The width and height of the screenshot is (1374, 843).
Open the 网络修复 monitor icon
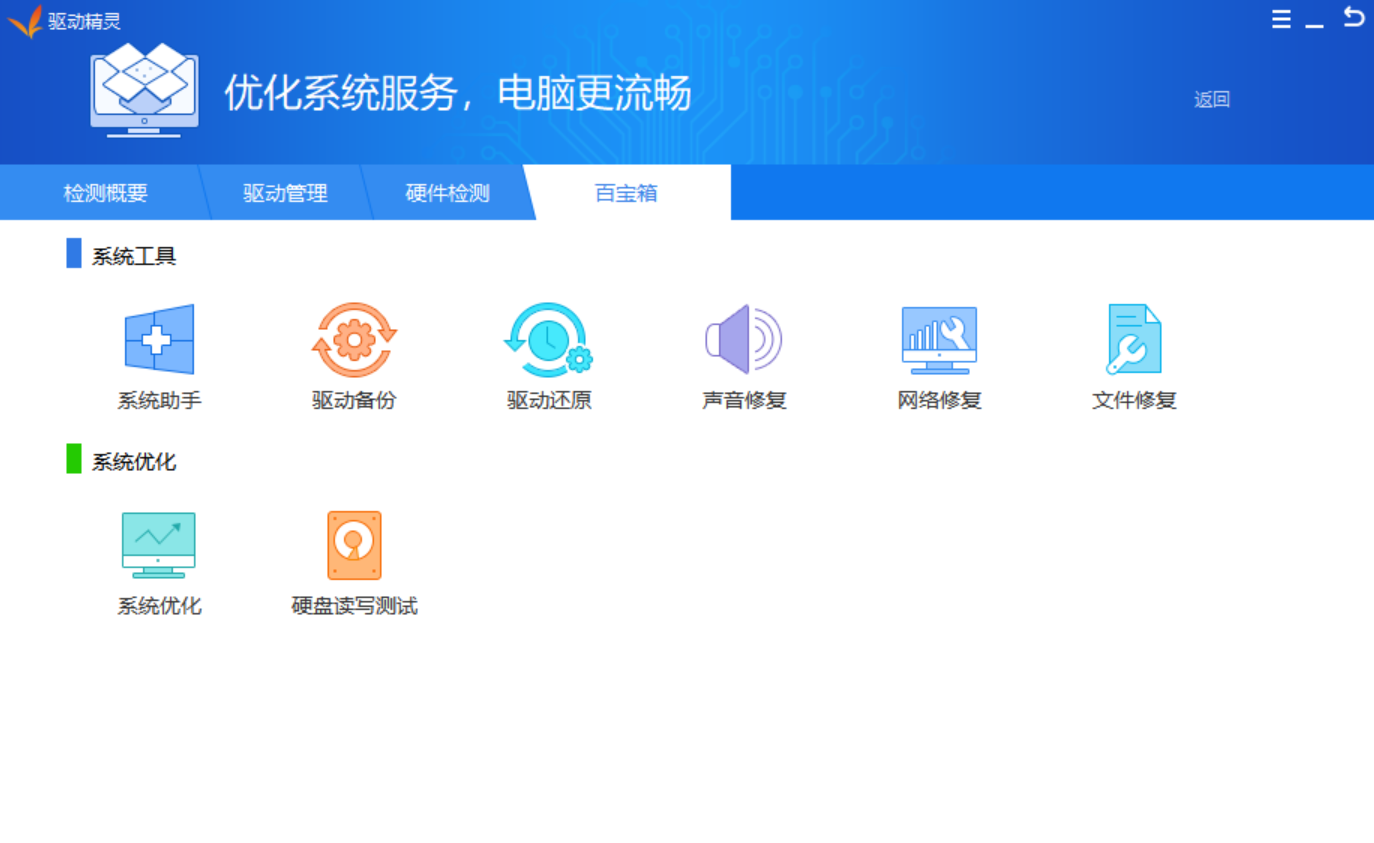(x=939, y=340)
